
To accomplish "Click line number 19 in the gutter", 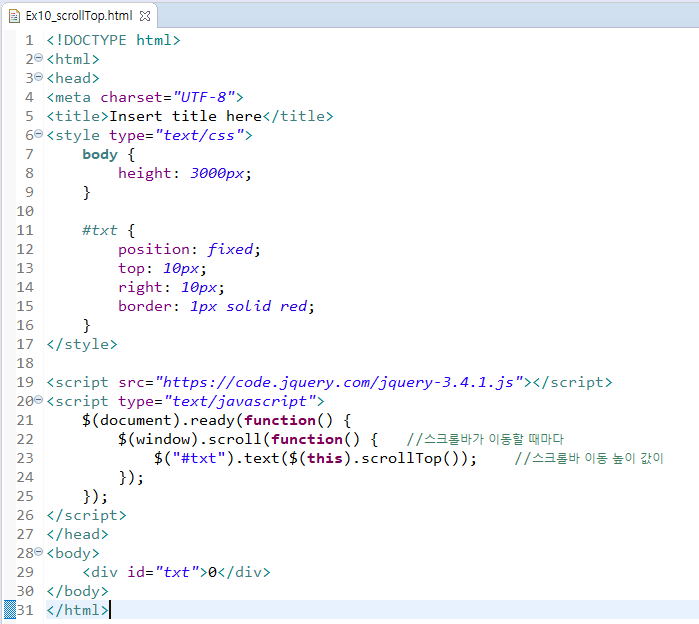I will click(x=25, y=382).
